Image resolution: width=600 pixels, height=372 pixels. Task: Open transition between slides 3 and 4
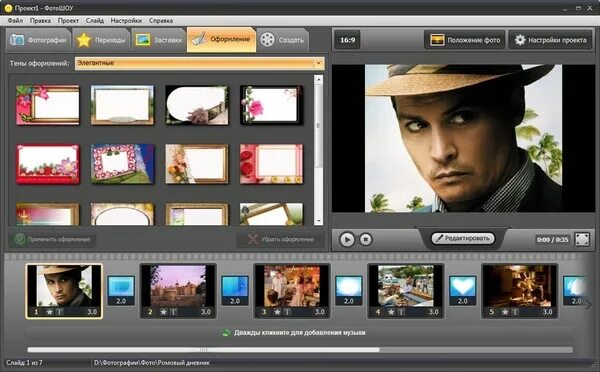(x=349, y=290)
